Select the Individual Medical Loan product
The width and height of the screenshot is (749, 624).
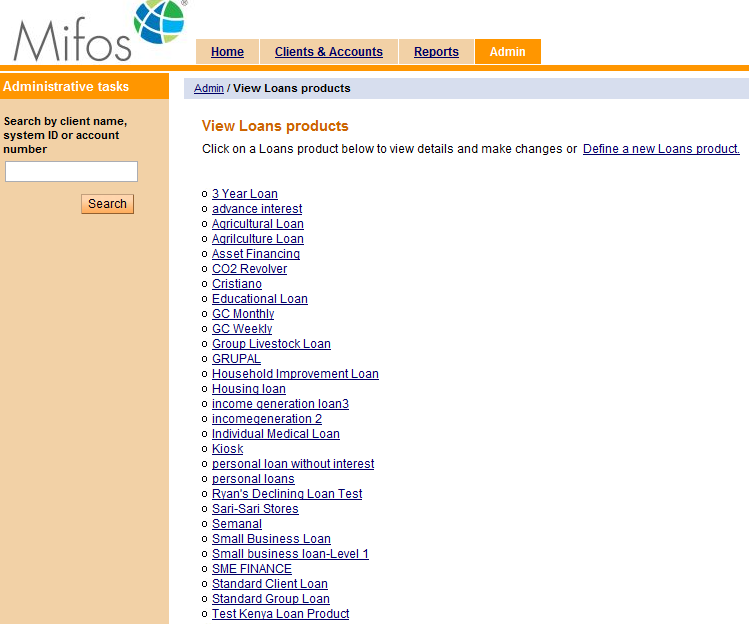click(275, 434)
